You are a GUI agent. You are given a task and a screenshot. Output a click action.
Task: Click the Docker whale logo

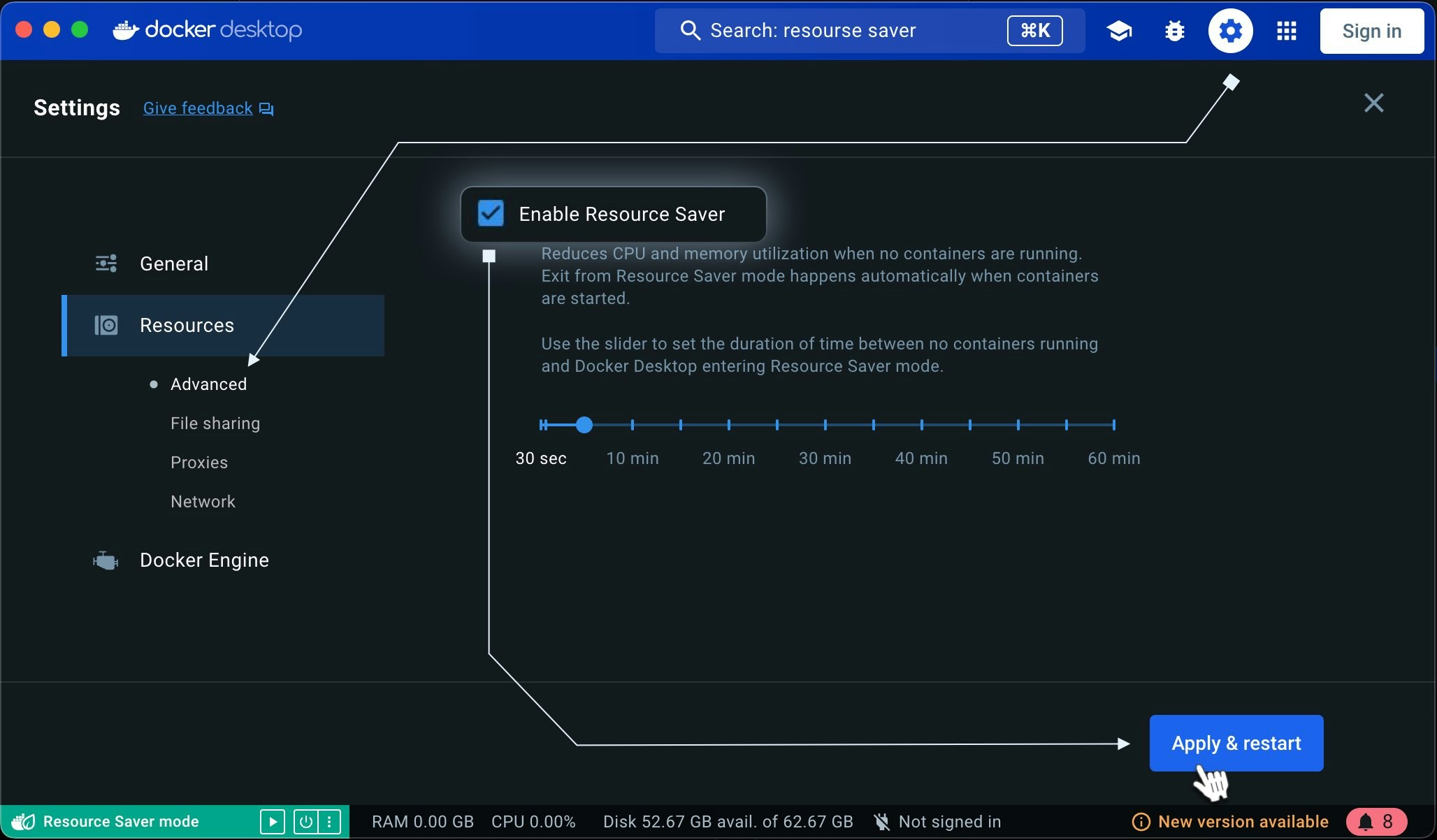click(x=126, y=30)
